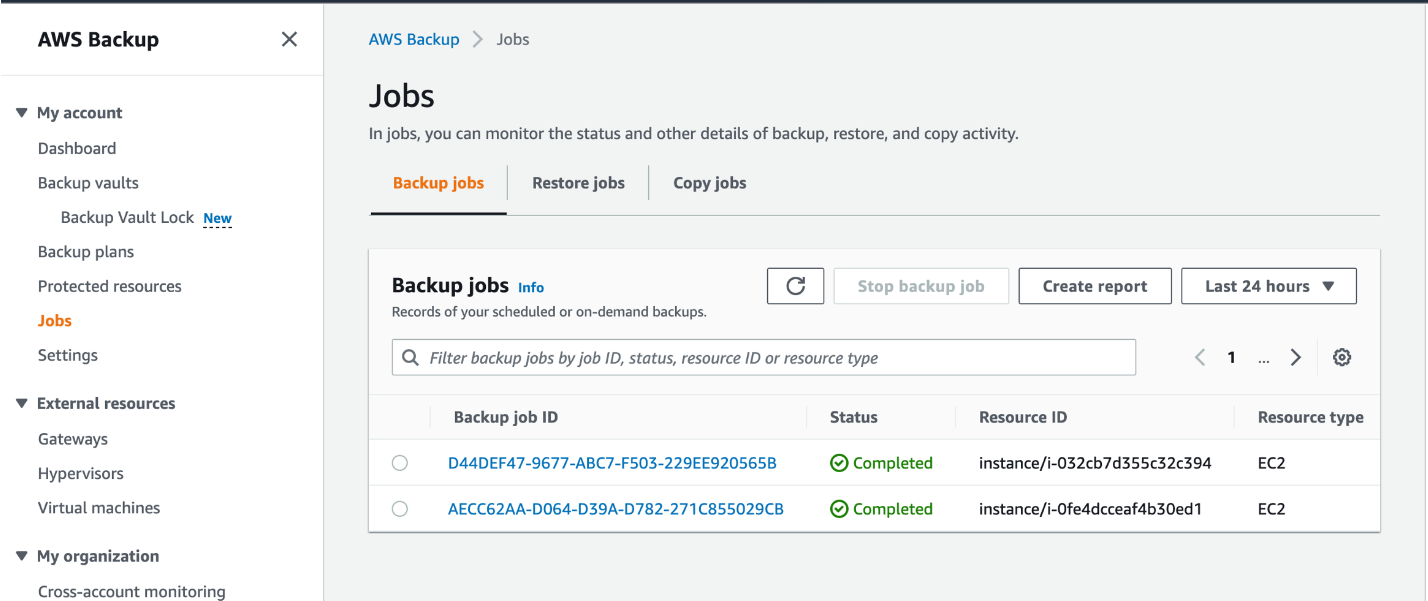Open Backup plans in sidebar
Screen dimensions: 1428x601
click(86, 252)
